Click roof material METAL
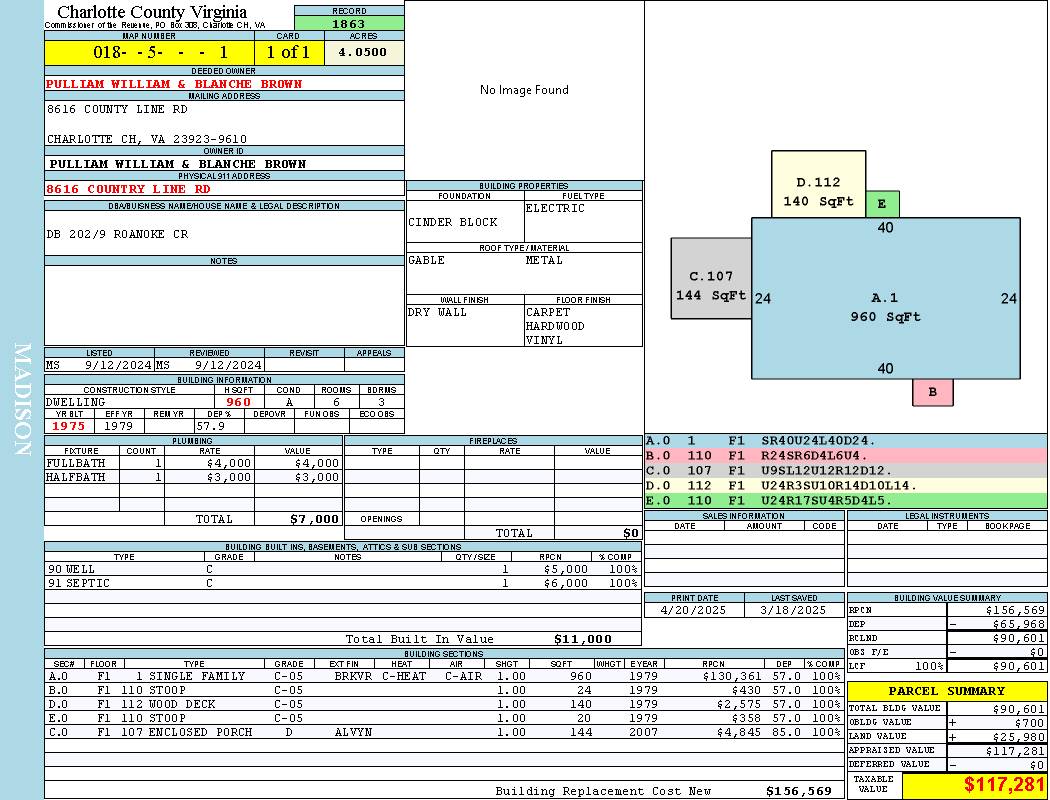 (544, 260)
